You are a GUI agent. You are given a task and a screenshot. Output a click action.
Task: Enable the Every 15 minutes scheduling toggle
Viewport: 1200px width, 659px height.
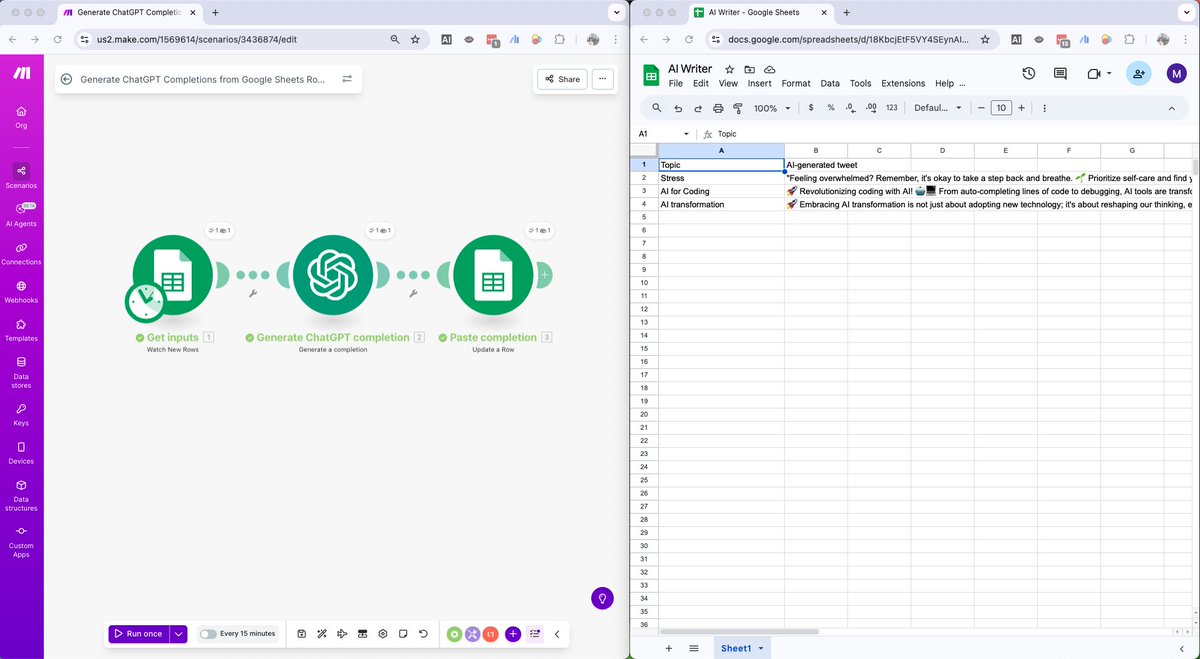209,633
